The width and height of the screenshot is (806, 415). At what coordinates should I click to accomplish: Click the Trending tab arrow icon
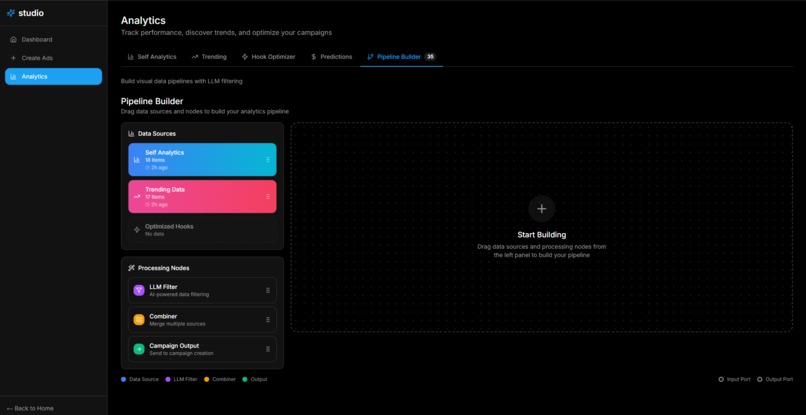(195, 57)
